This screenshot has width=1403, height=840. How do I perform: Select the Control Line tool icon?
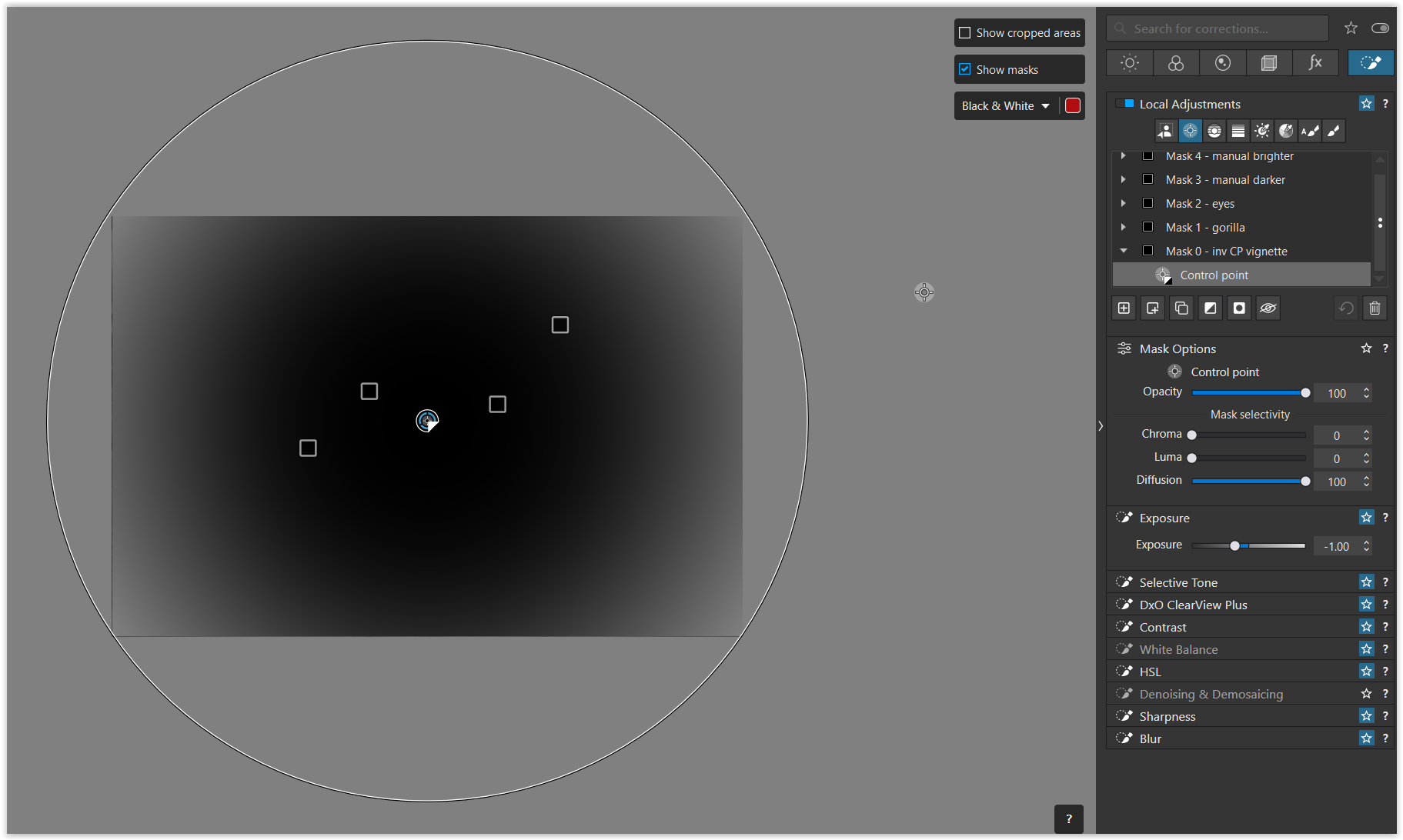pyautogui.click(x=1214, y=132)
